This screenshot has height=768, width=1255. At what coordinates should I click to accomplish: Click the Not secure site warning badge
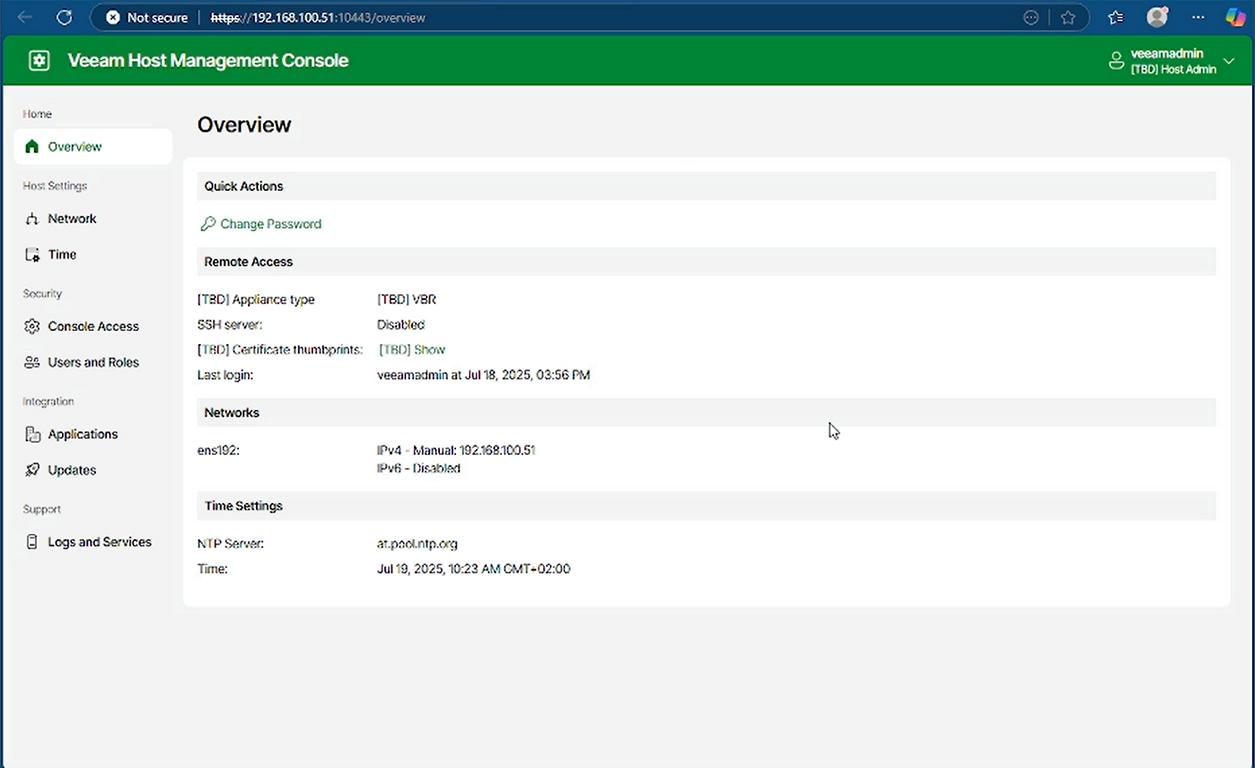(147, 17)
